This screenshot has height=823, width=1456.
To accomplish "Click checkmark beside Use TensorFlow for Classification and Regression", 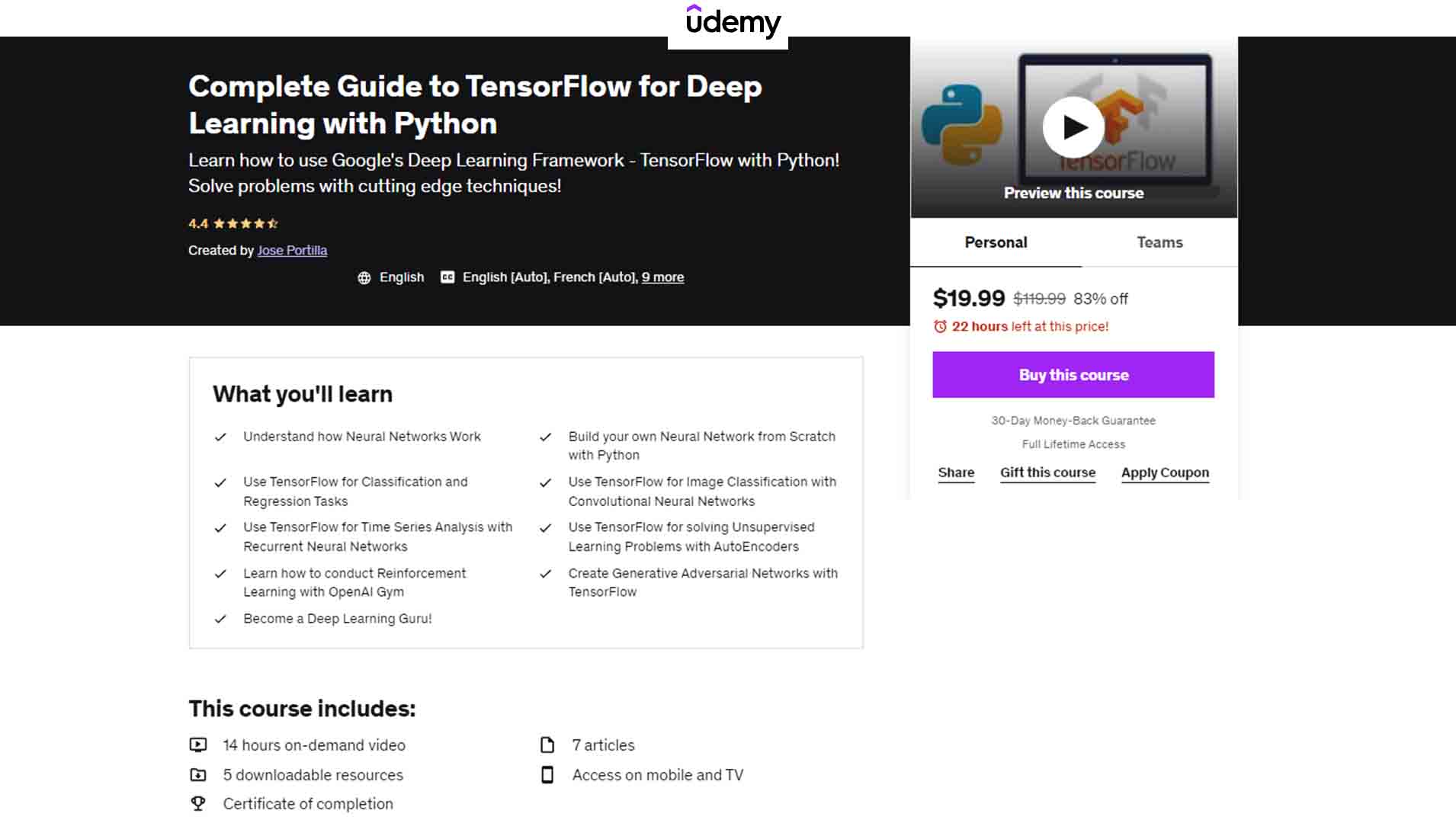I will point(220,482).
